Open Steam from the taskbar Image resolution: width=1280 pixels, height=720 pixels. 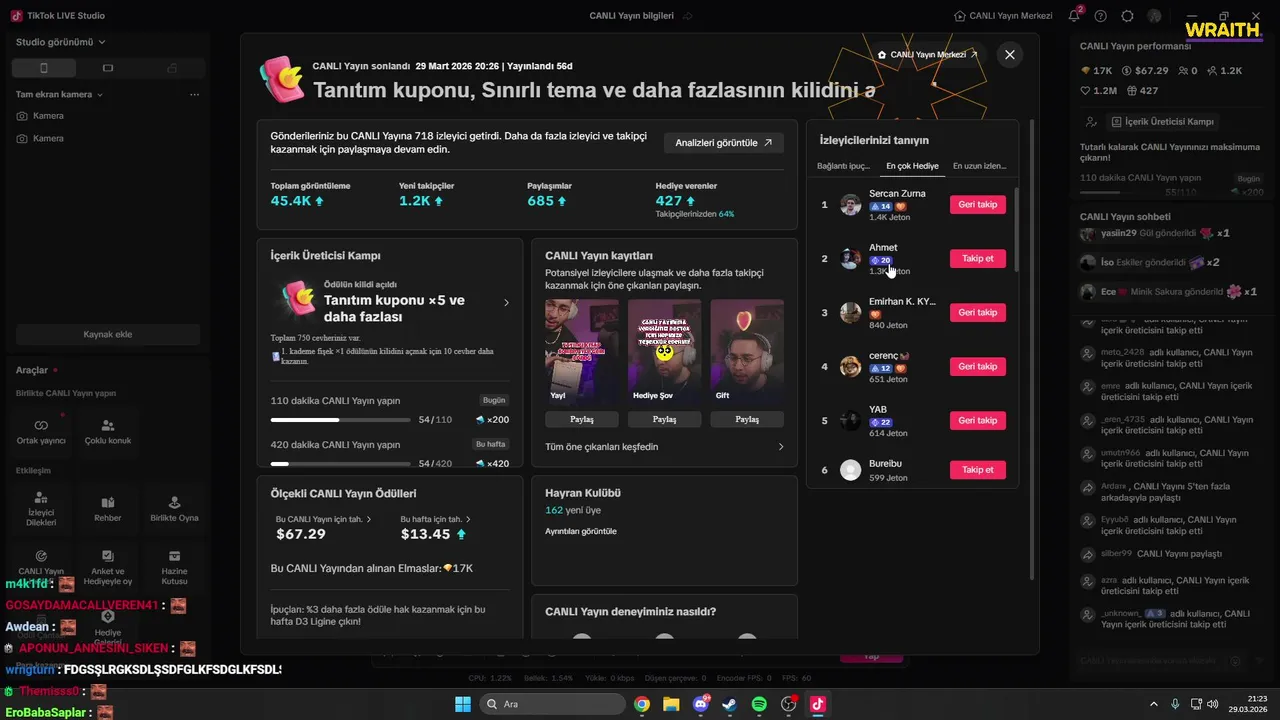(x=729, y=704)
